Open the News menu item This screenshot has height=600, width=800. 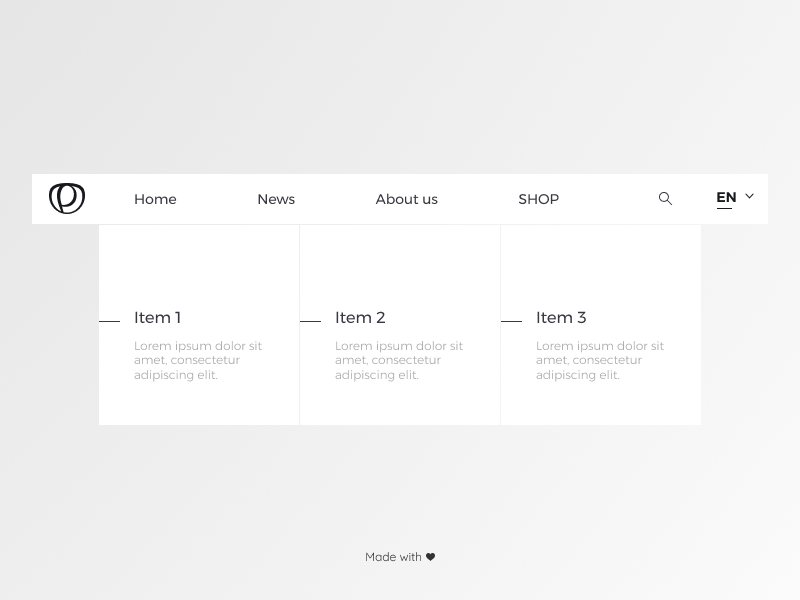pos(276,199)
